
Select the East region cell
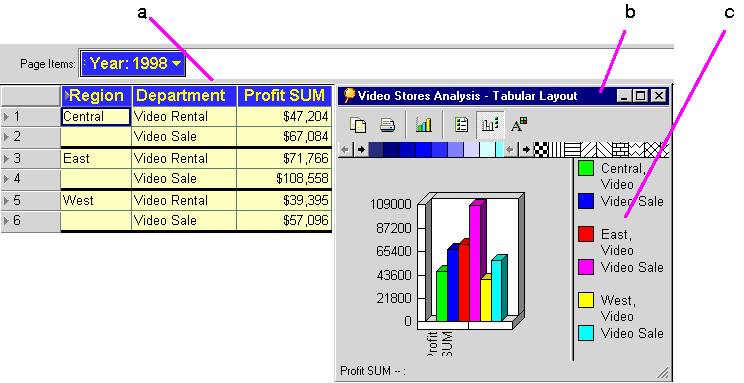click(x=96, y=159)
